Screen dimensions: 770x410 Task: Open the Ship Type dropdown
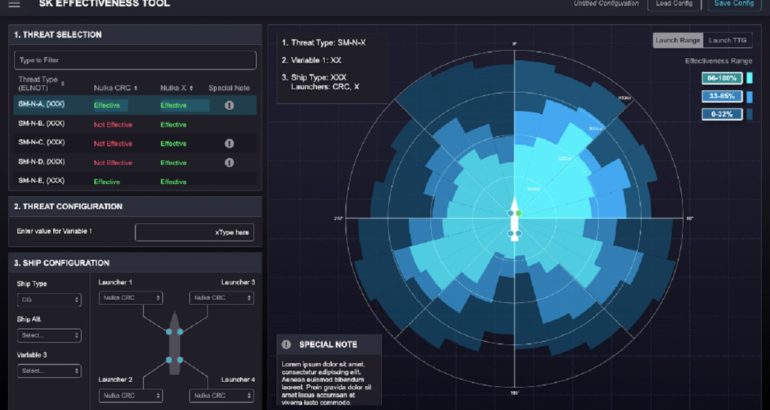49,299
